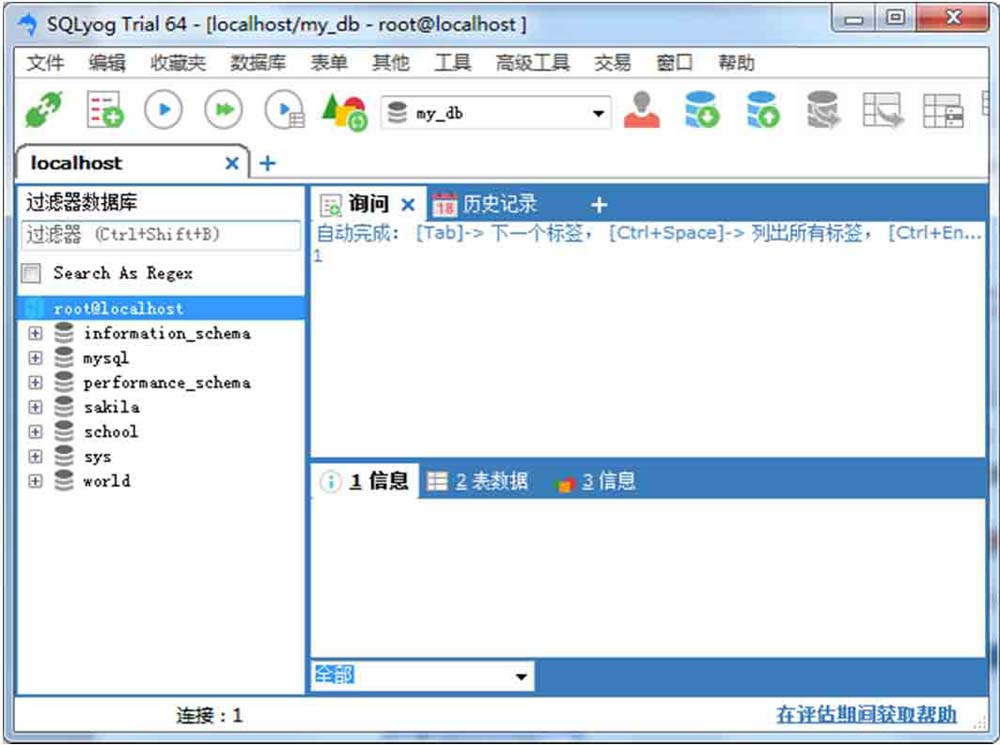Expand the information_schema tree node
1000x745 pixels.
coord(36,333)
